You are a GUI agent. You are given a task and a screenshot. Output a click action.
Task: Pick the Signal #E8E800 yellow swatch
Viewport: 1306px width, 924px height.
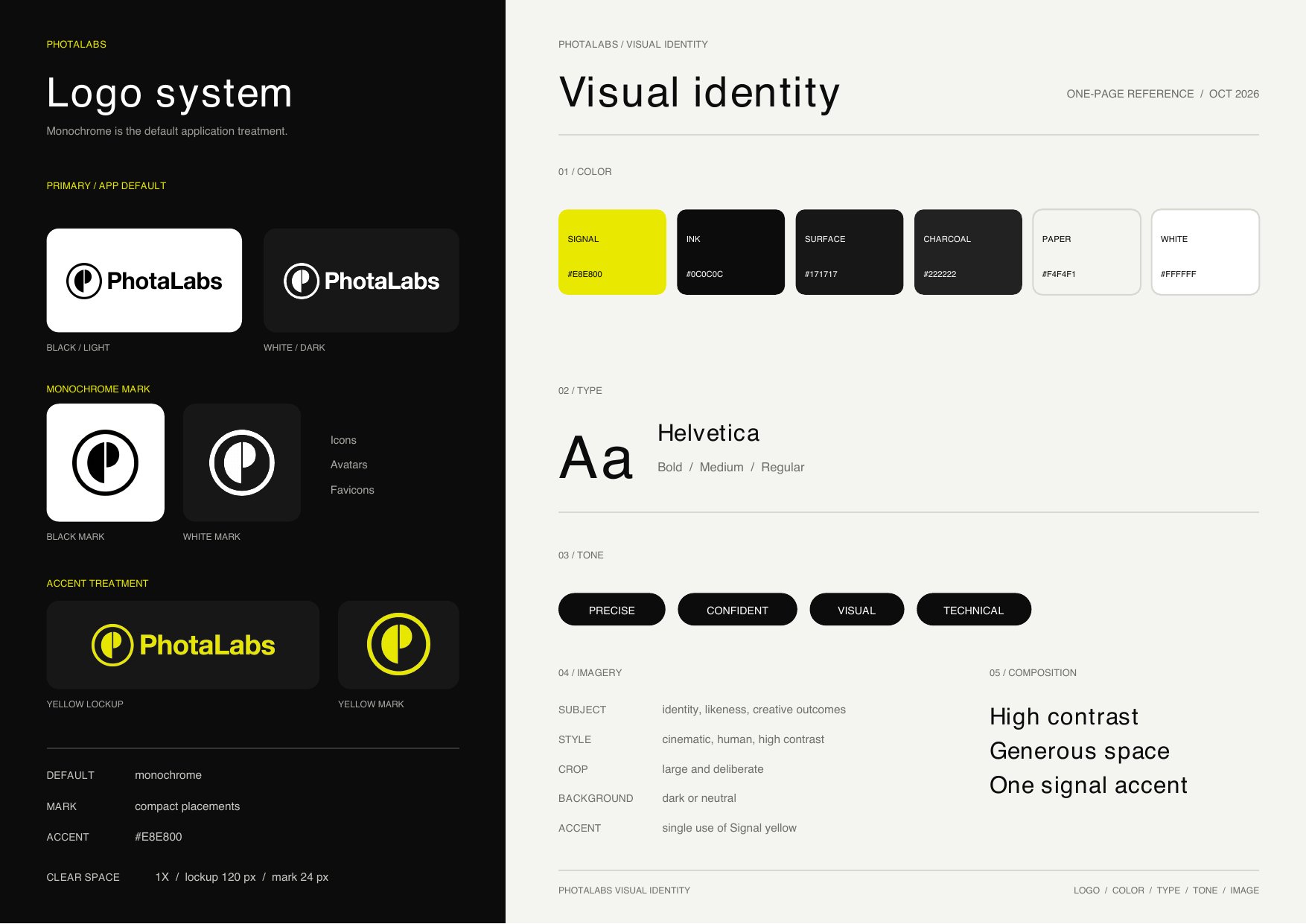coord(612,252)
